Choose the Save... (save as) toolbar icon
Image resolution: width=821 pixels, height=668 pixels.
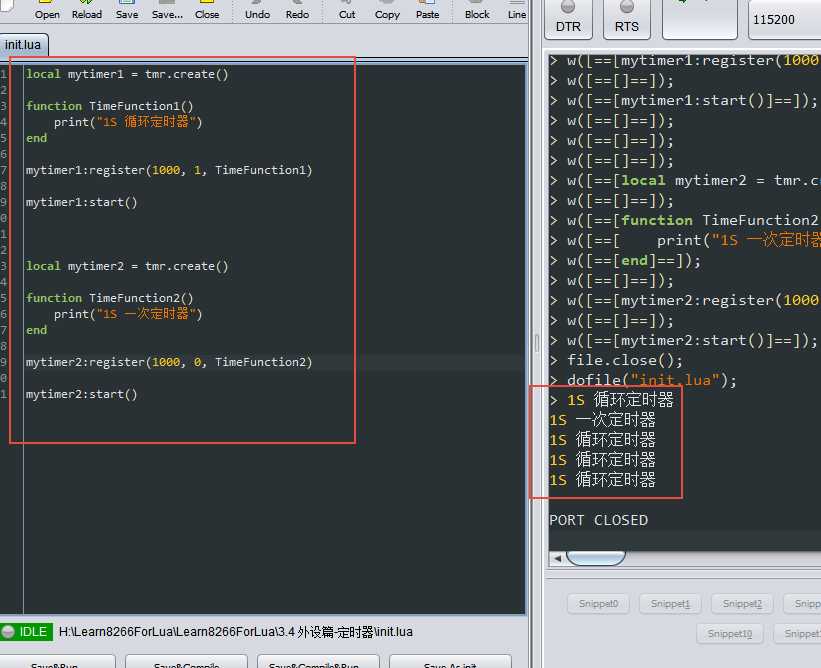tap(167, 10)
